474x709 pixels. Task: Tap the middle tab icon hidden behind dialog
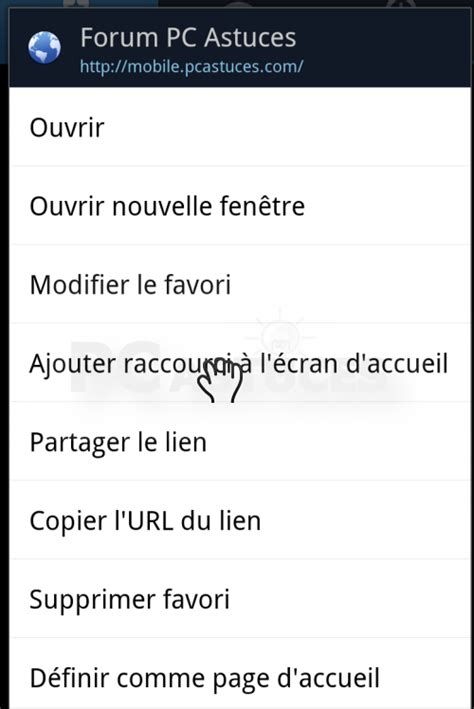237,4
